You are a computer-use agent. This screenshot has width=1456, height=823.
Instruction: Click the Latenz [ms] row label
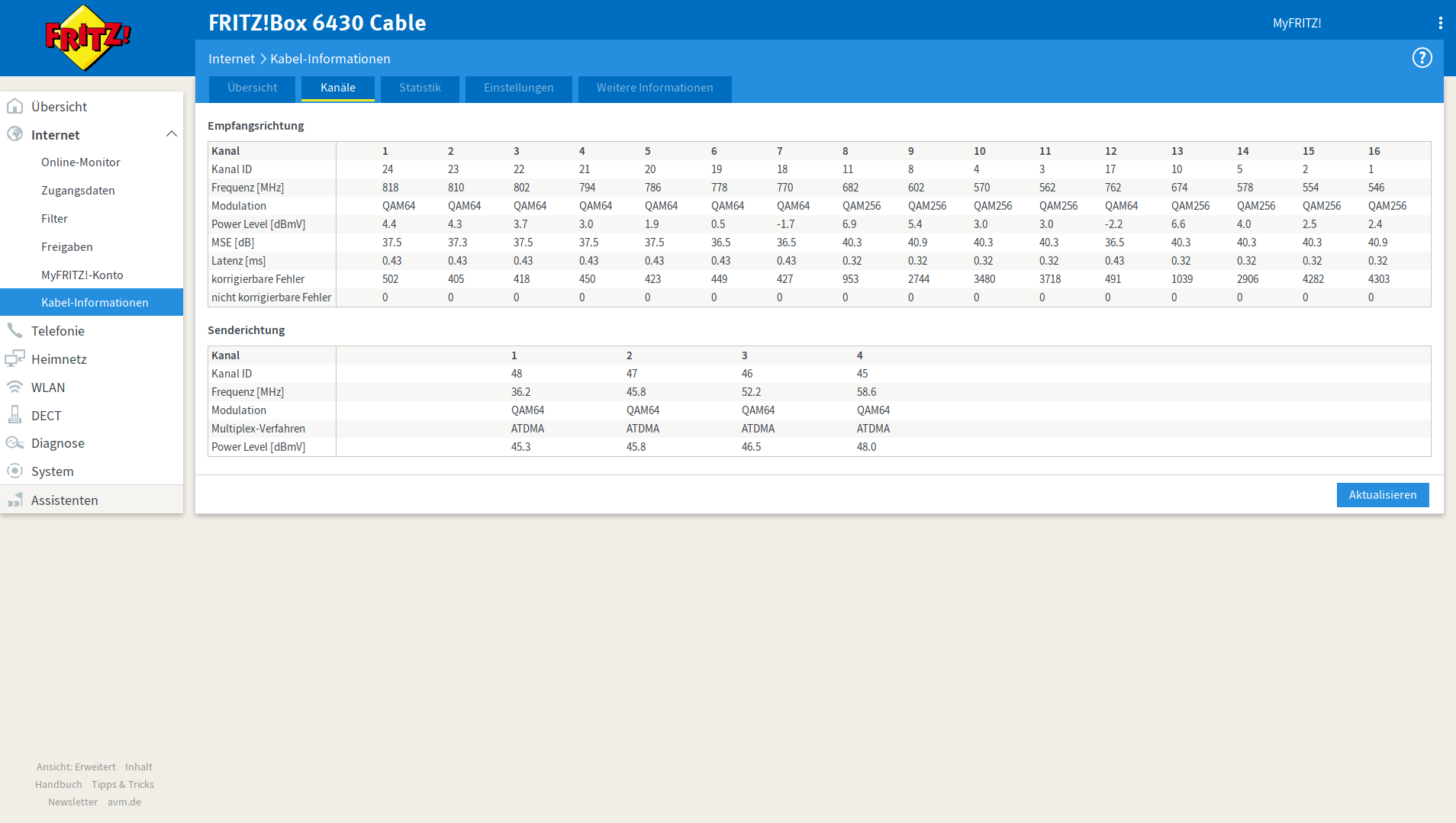coord(238,261)
